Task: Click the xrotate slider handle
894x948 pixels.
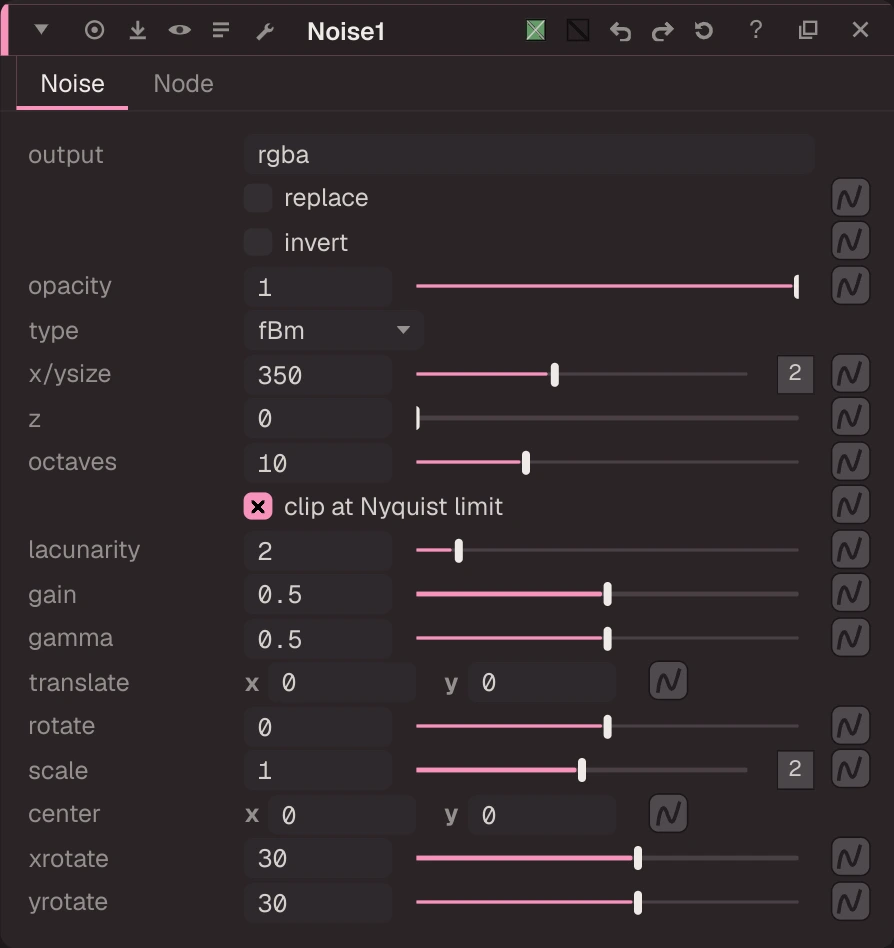Action: 638,859
